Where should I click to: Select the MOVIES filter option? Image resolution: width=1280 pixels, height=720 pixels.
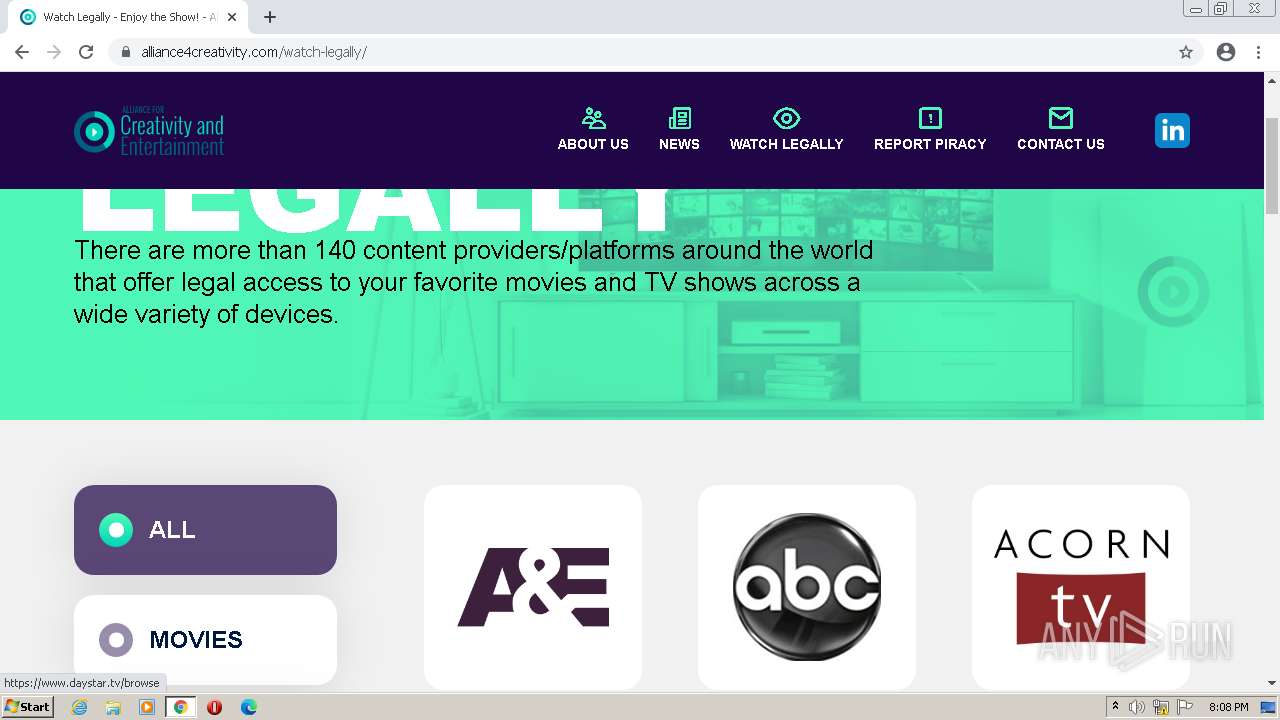pos(205,639)
